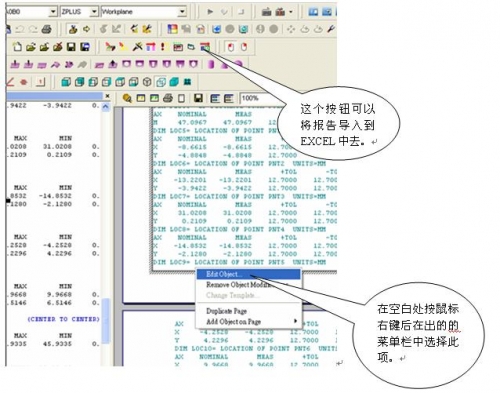Open the A0B0 probe tip dropdown
The height and width of the screenshot is (393, 500).
click(x=53, y=12)
